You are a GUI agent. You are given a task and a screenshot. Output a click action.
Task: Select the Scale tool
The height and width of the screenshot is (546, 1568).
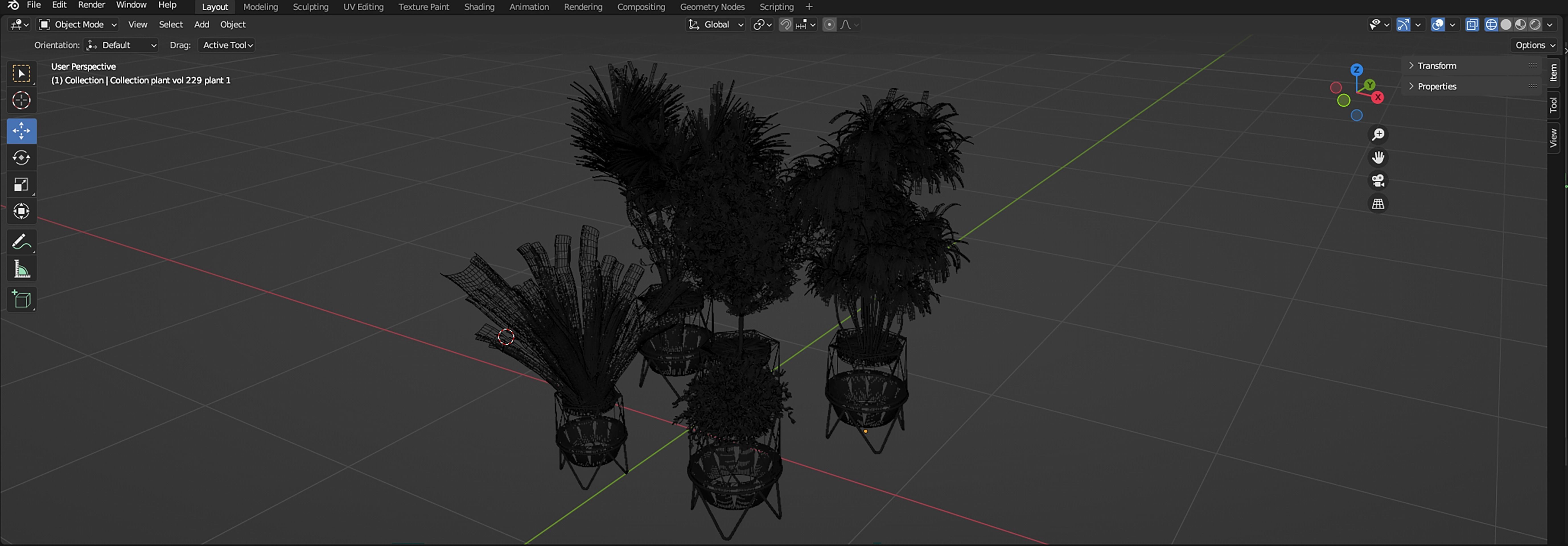pyautogui.click(x=21, y=184)
